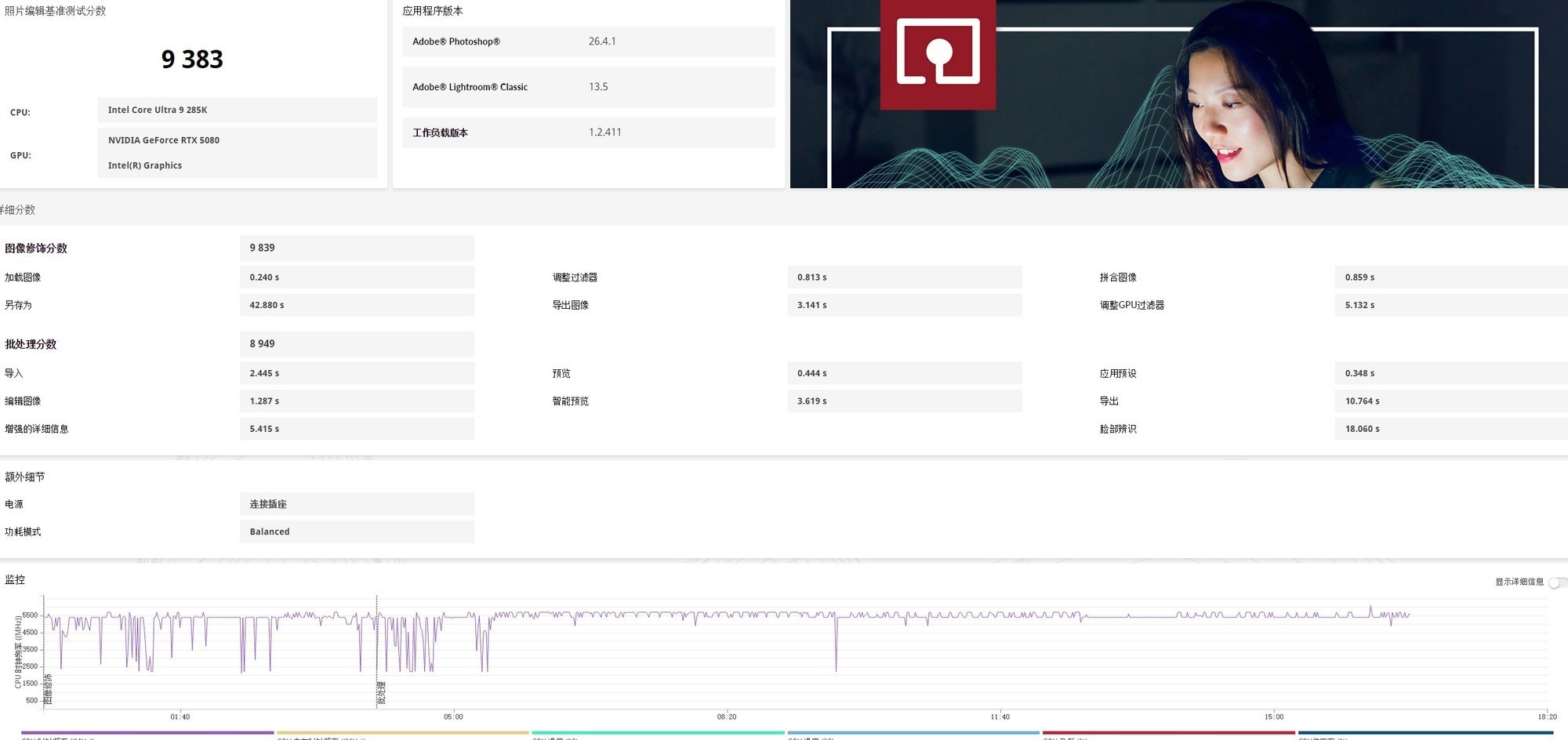
Task: Click the 图像修饰 marker at chart start
Action: (x=48, y=688)
